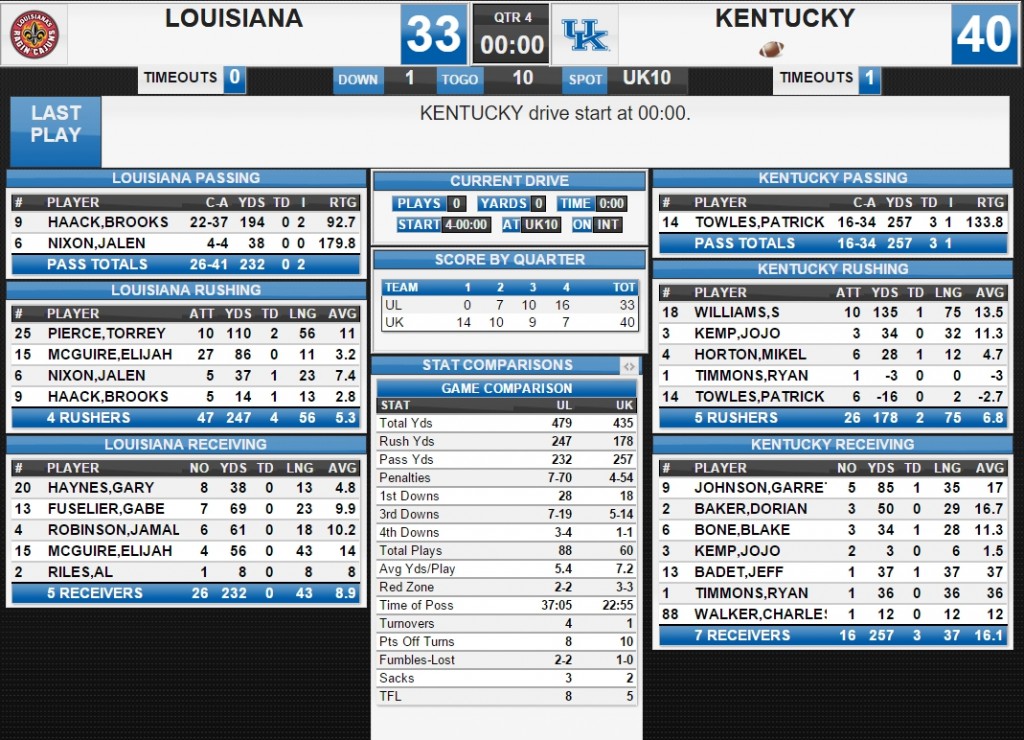Select Towles, Patrick passing row
Viewport: 1024px width, 740px height.
click(x=833, y=222)
